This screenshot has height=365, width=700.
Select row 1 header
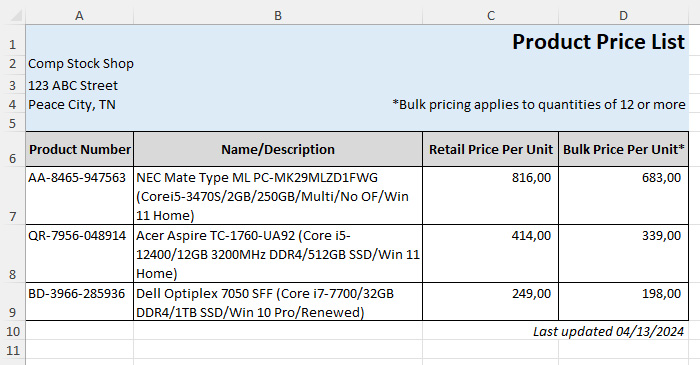click(x=12, y=40)
